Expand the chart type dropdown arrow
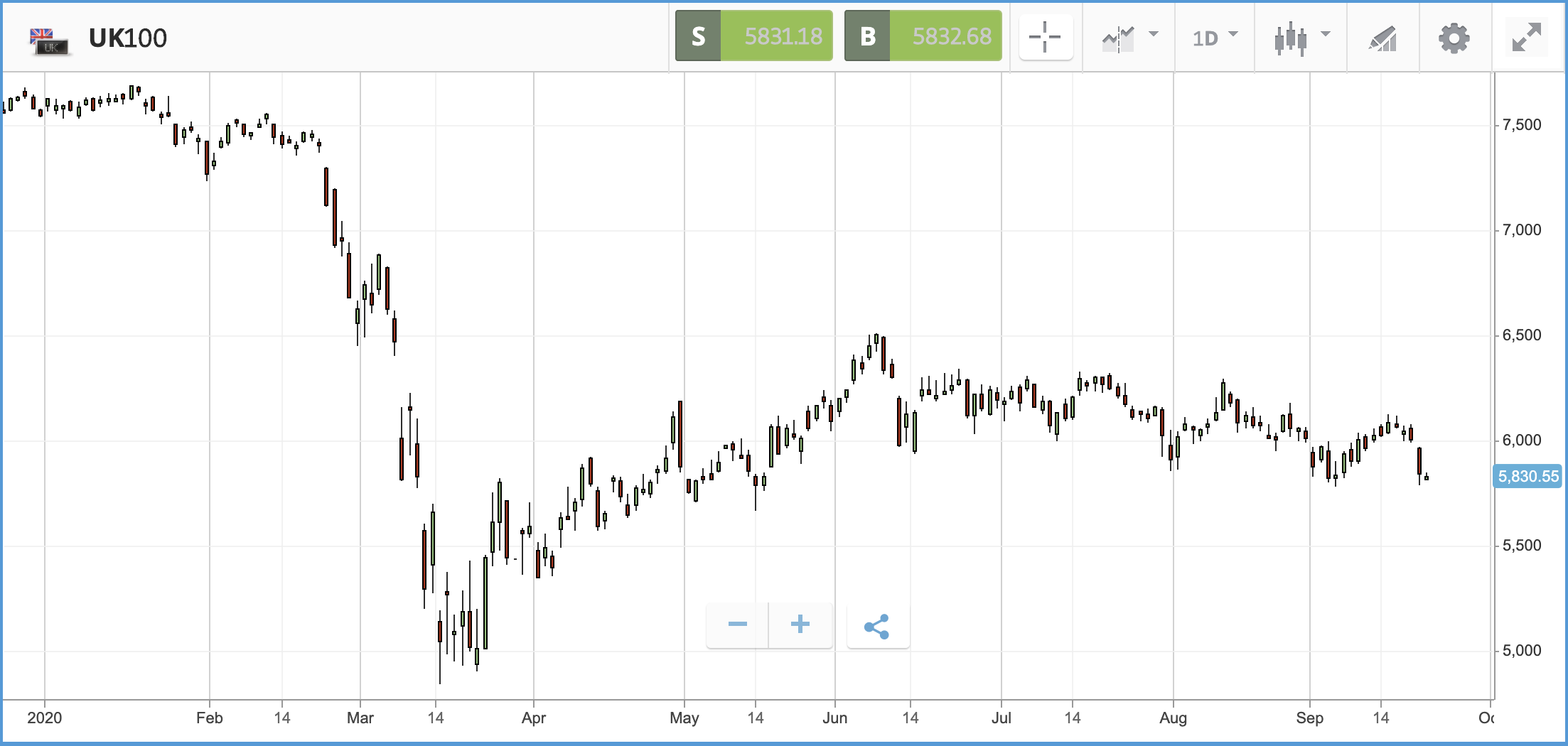Viewport: 1568px width, 746px height. [x=1326, y=34]
